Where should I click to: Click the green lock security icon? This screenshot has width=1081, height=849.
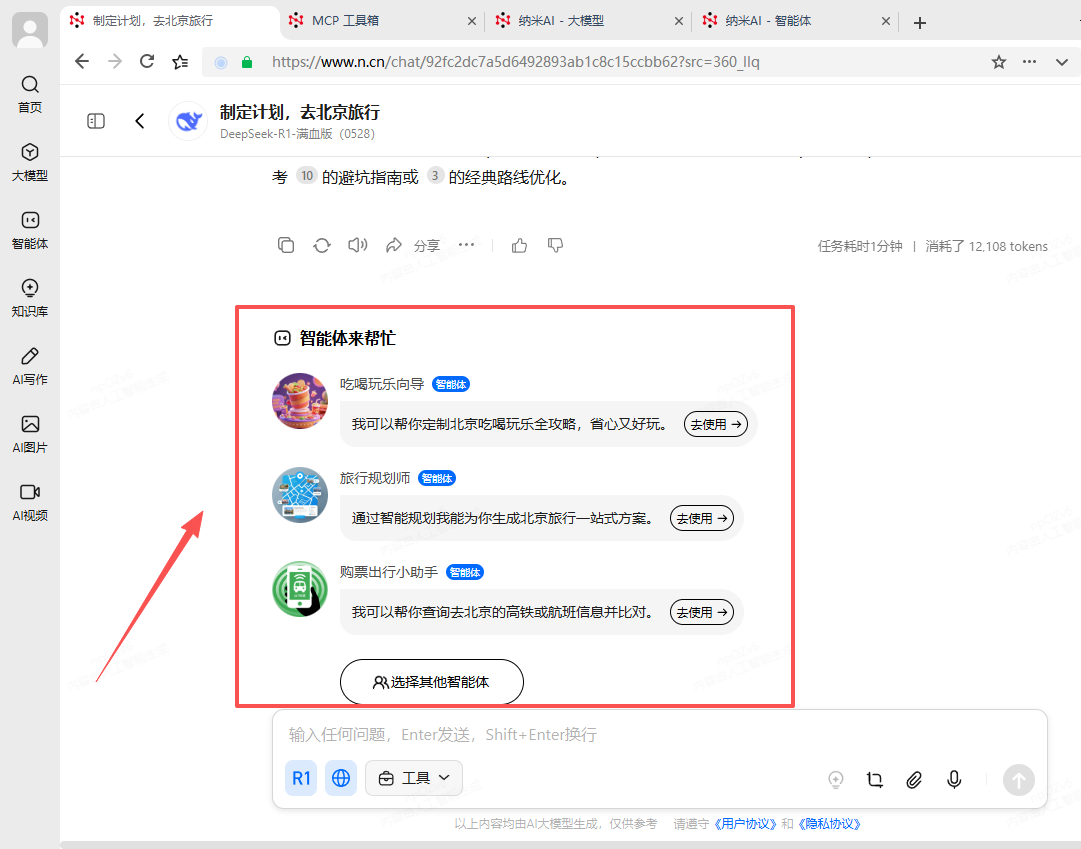point(247,62)
